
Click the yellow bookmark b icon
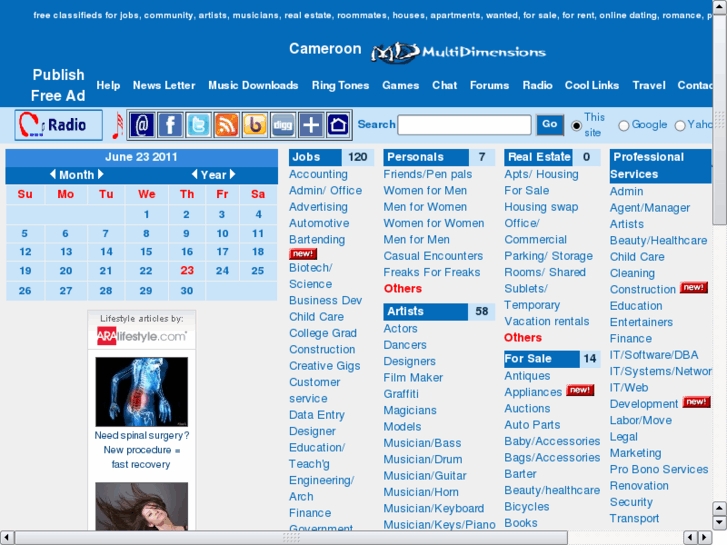pyautogui.click(x=255, y=125)
